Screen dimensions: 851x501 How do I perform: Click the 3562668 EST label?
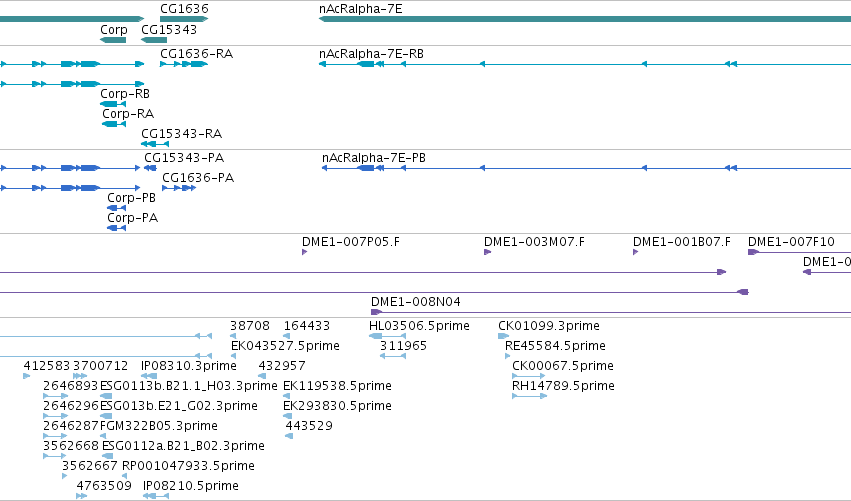click(x=71, y=447)
